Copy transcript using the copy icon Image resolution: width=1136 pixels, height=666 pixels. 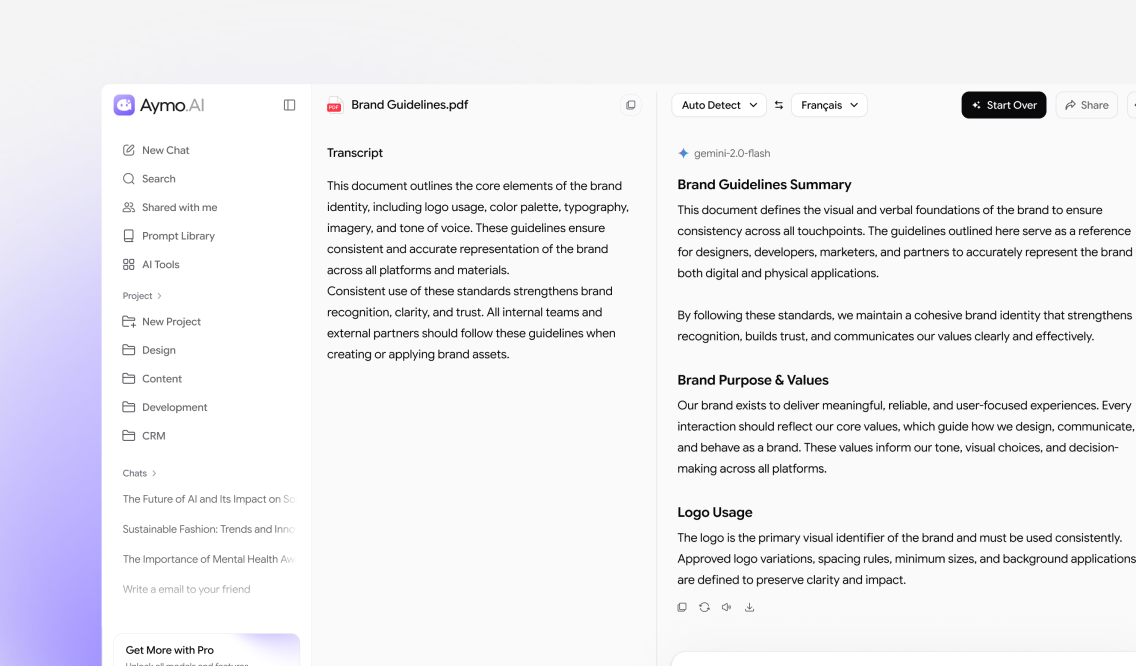(x=631, y=105)
